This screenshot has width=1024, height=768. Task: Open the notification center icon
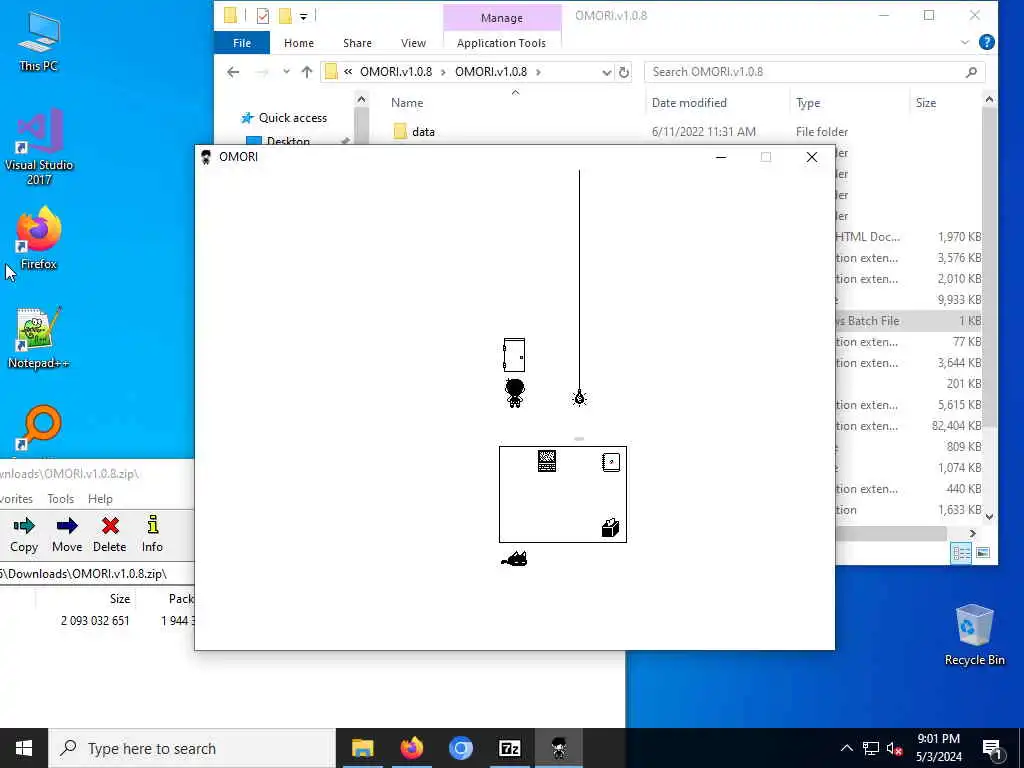coord(993,748)
